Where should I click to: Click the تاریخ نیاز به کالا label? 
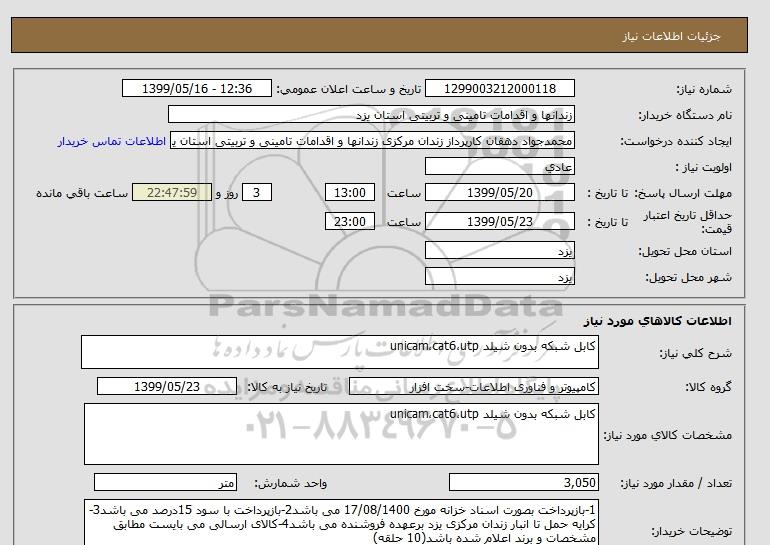(287, 387)
